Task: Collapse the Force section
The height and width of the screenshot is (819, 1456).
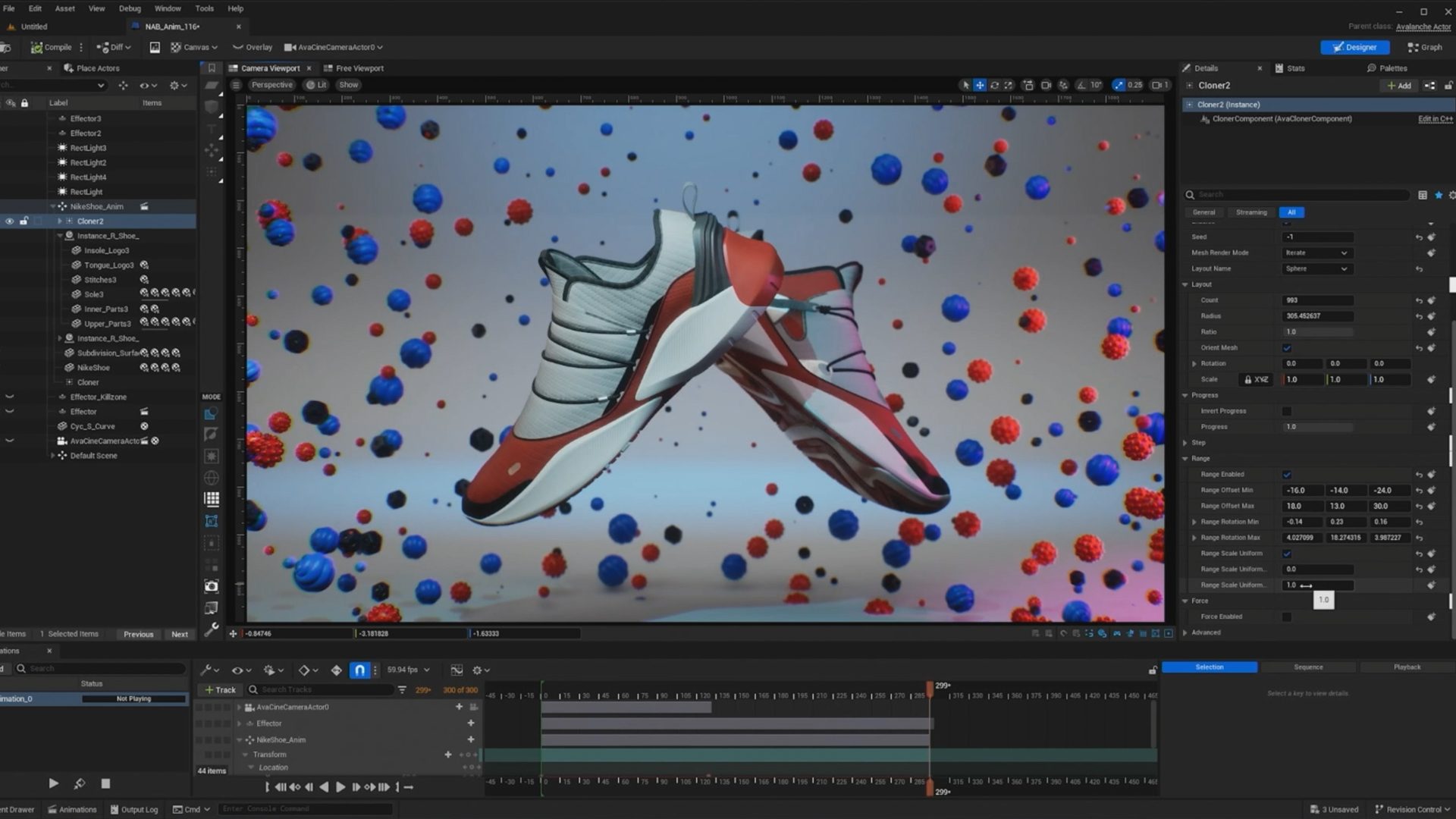Action: pyautogui.click(x=1185, y=601)
